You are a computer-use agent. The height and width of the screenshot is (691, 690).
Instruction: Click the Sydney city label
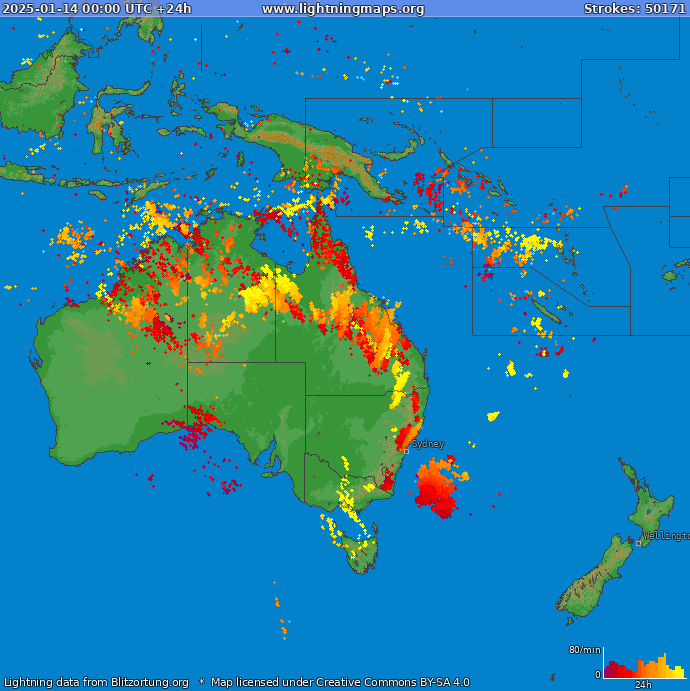[x=428, y=443]
